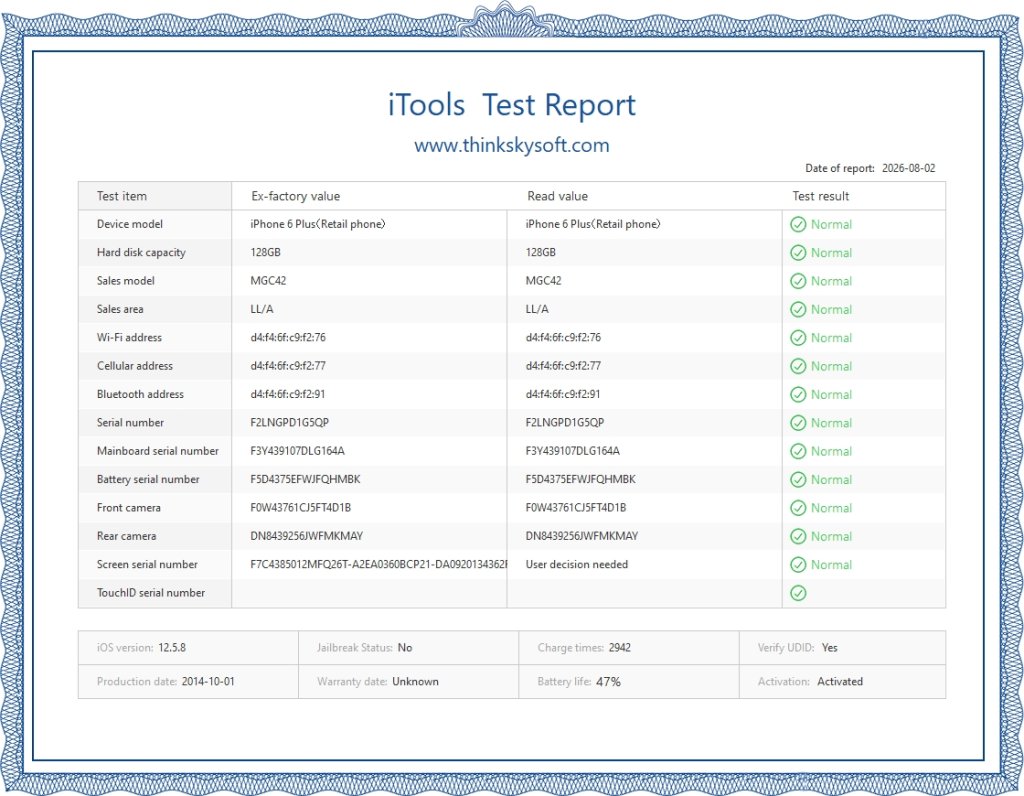
Task: Open the www.thinkskysoft.com link
Action: pos(511,145)
